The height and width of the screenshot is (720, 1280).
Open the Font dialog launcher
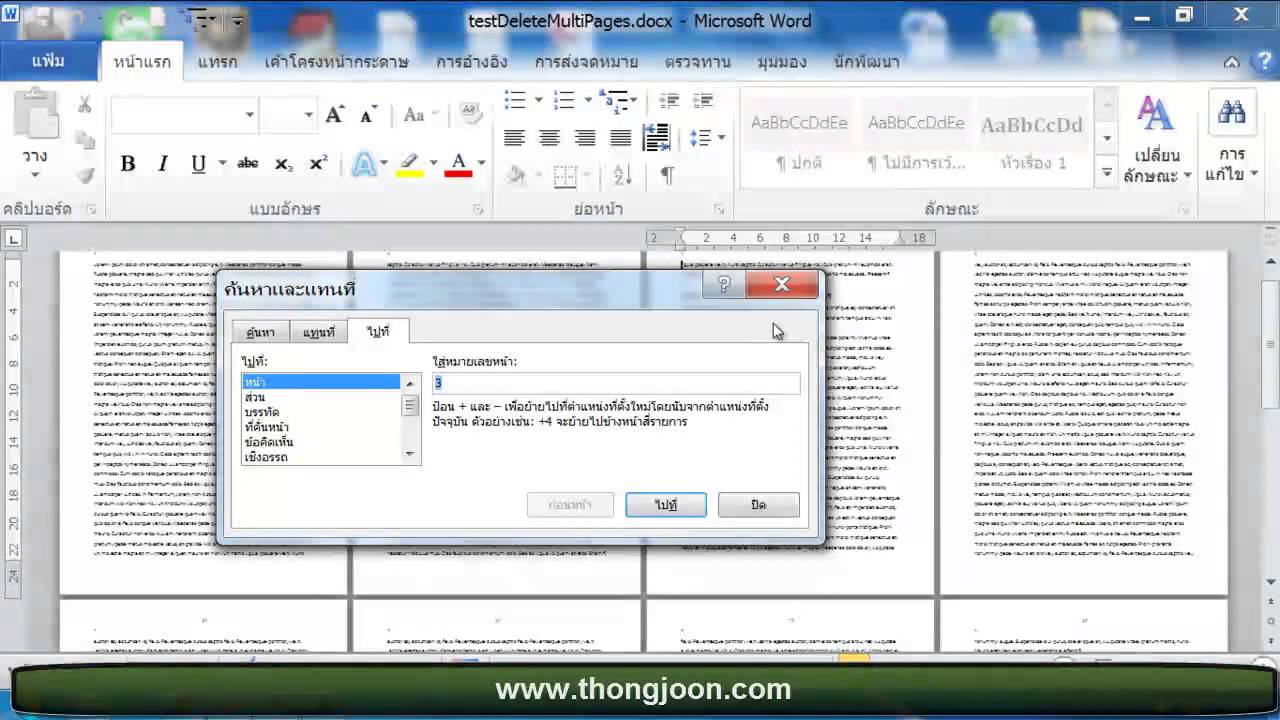[x=477, y=210]
